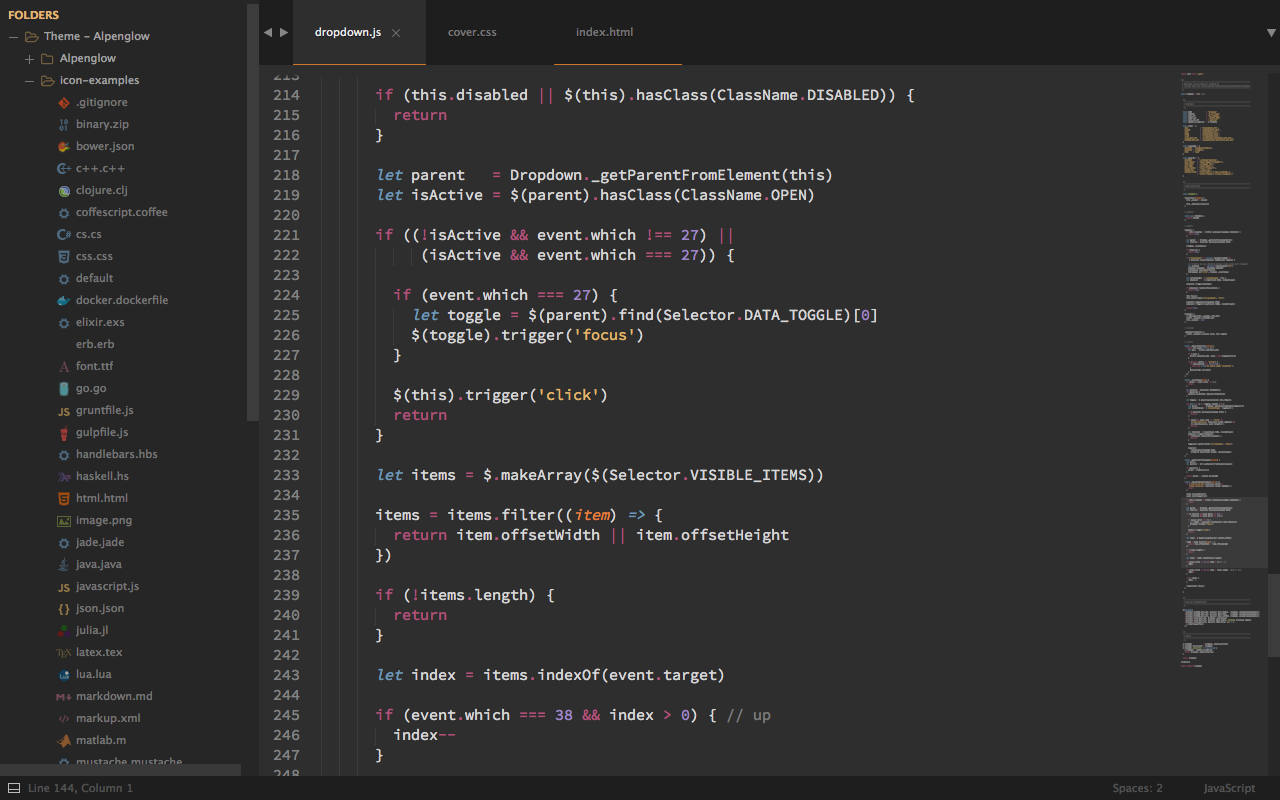This screenshot has width=1280, height=800.
Task: Toggle the sidebar panel icon in status bar
Action: (x=14, y=788)
